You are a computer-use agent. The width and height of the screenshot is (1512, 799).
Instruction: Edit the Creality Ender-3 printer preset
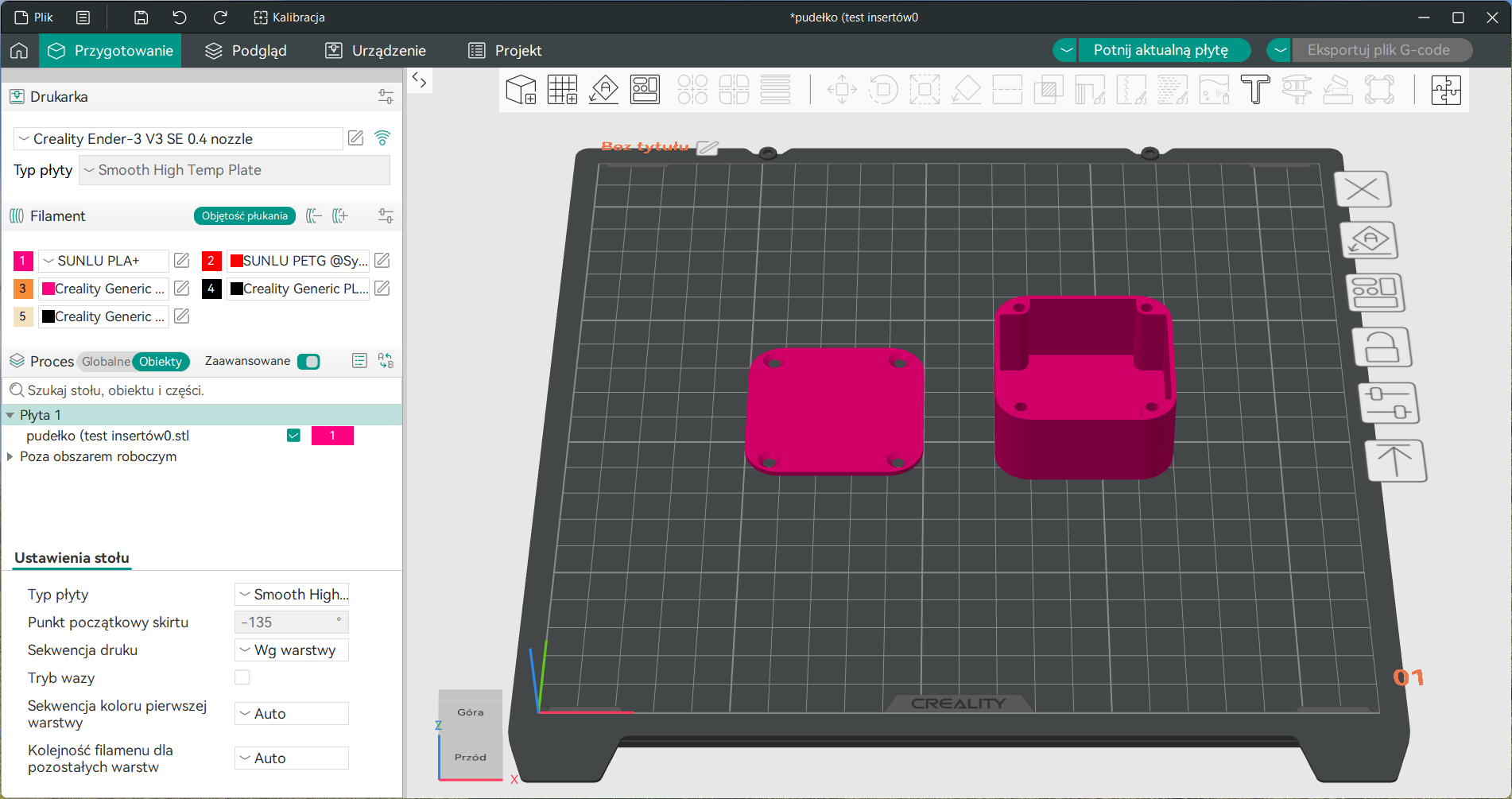tap(356, 138)
